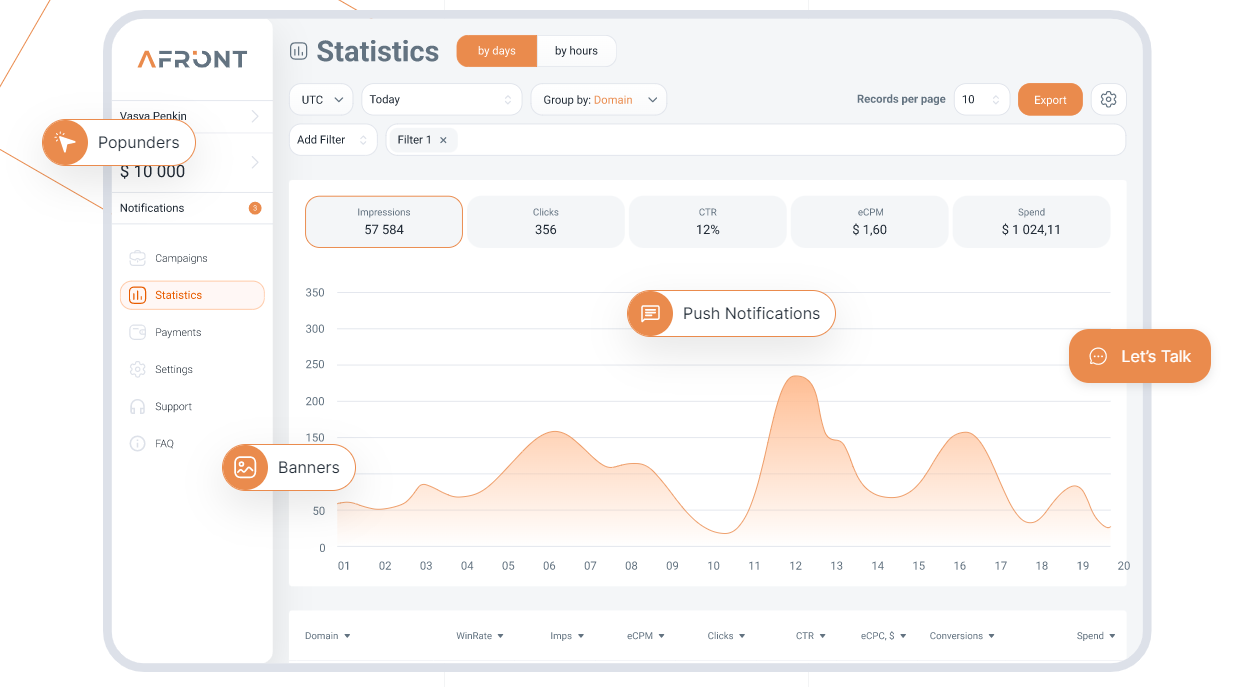Select the Impressions metric card
The height and width of the screenshot is (687, 1238).
point(384,221)
